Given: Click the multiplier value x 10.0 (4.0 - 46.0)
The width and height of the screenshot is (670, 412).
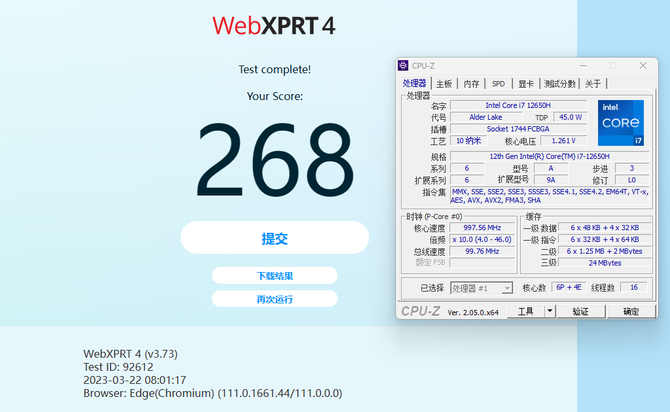Looking at the screenshot, I should click(482, 239).
